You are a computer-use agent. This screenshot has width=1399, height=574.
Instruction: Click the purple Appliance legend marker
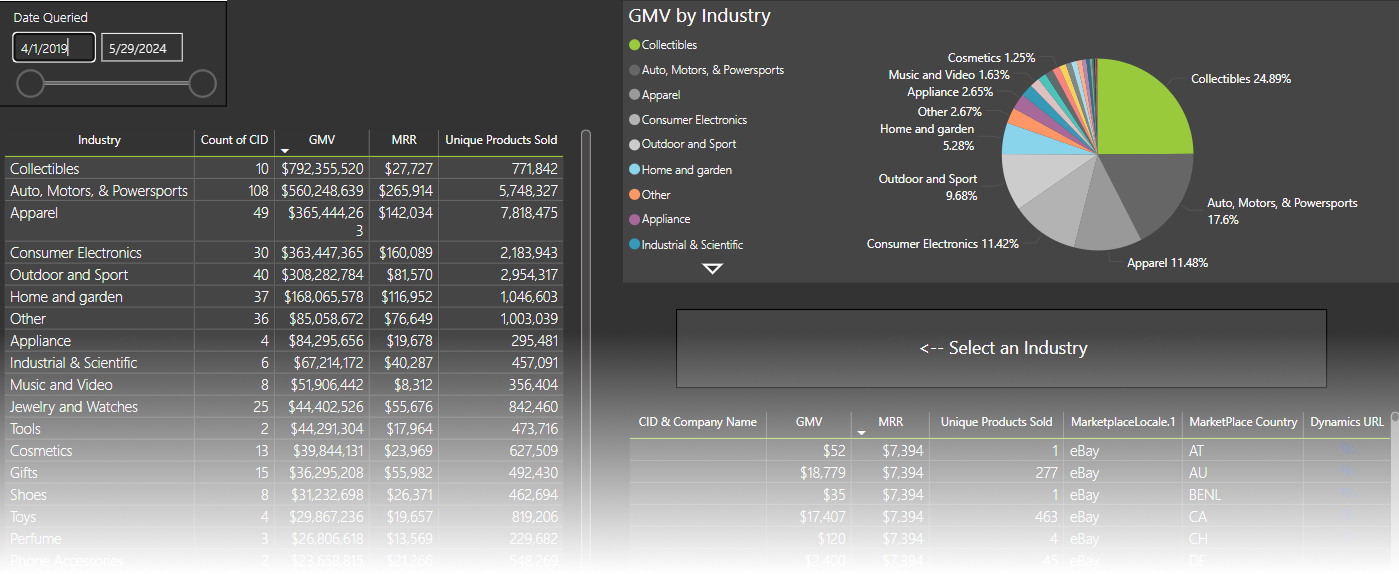[634, 219]
